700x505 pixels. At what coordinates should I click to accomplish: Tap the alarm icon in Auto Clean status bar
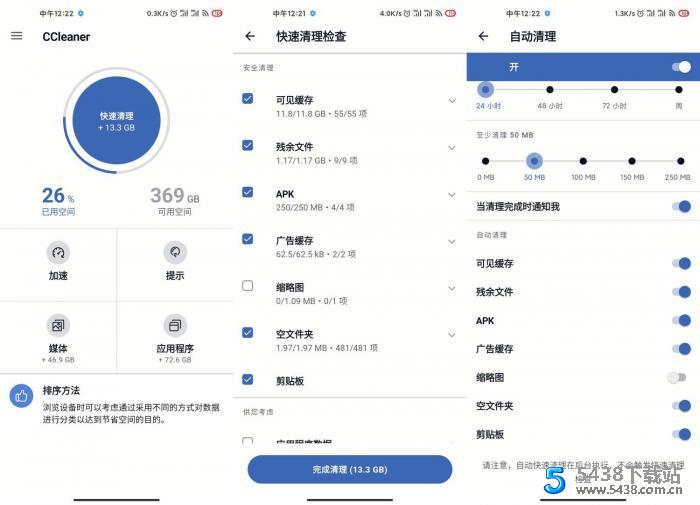[640, 13]
